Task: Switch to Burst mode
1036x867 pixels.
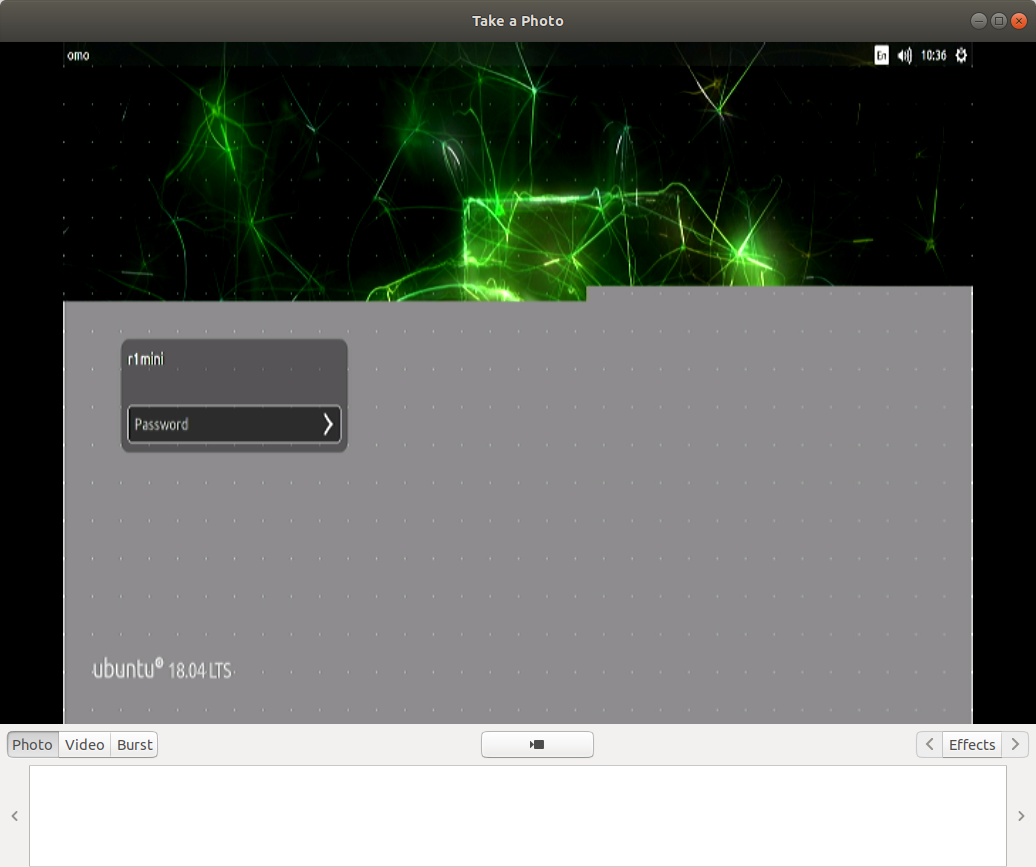Action: [134, 744]
